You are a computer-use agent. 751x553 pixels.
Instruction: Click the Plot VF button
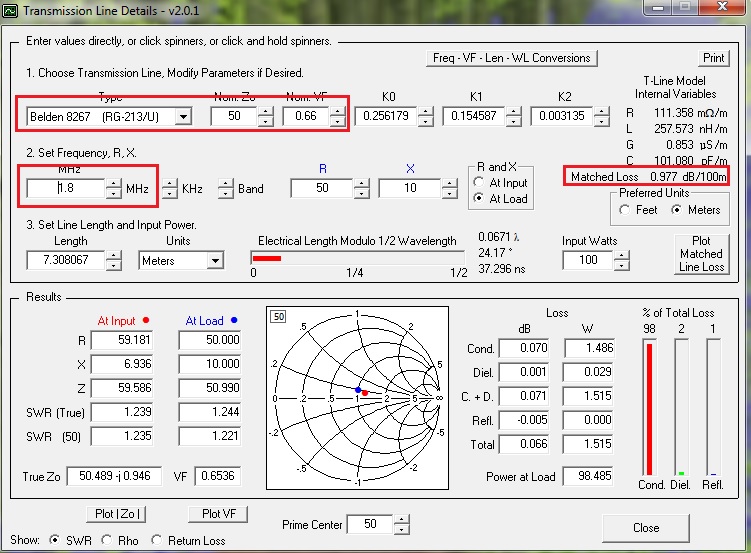pyautogui.click(x=218, y=514)
